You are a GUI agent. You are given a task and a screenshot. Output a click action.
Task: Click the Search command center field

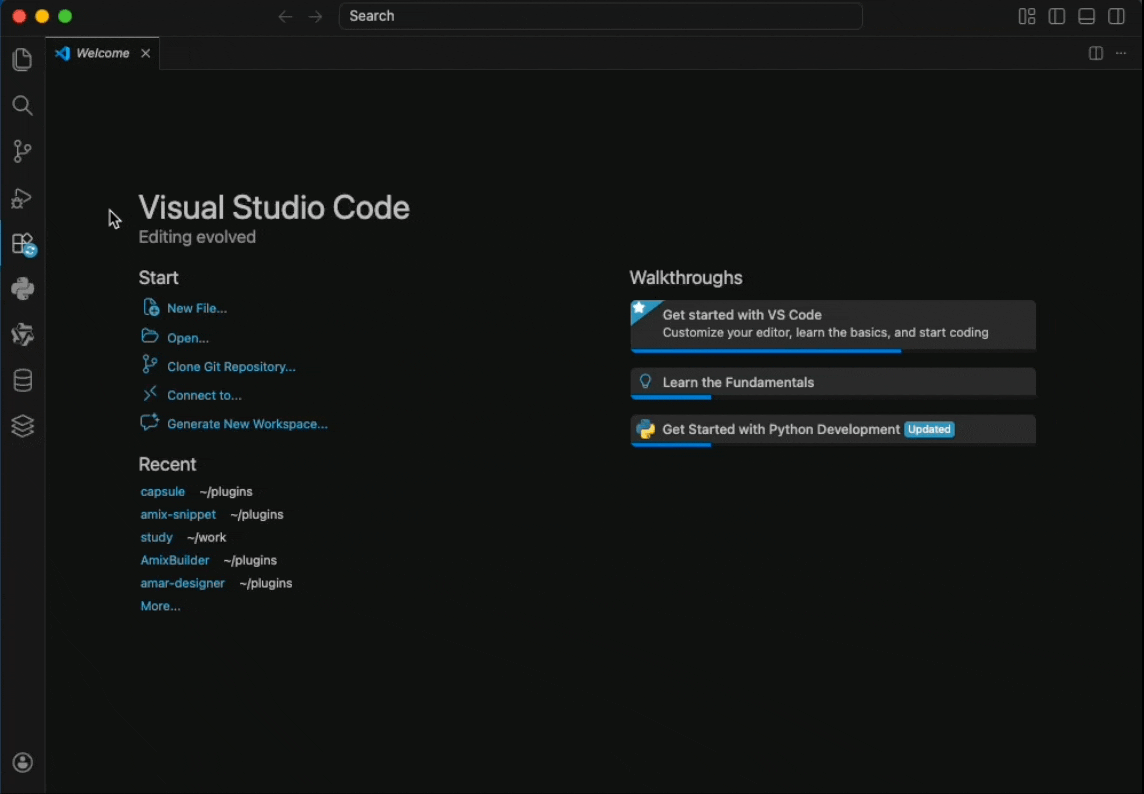(x=600, y=16)
